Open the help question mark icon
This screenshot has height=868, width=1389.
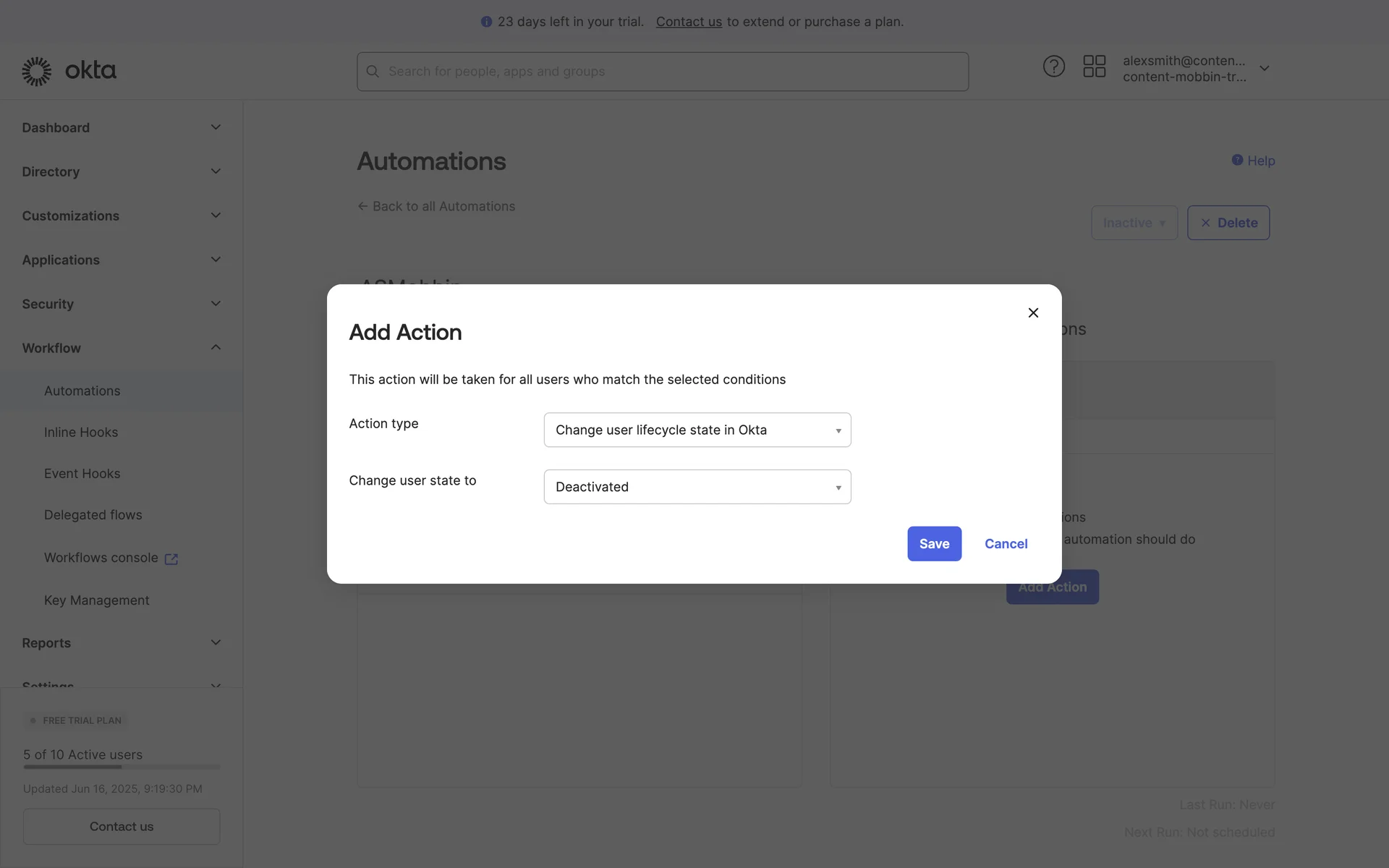pos(1053,67)
